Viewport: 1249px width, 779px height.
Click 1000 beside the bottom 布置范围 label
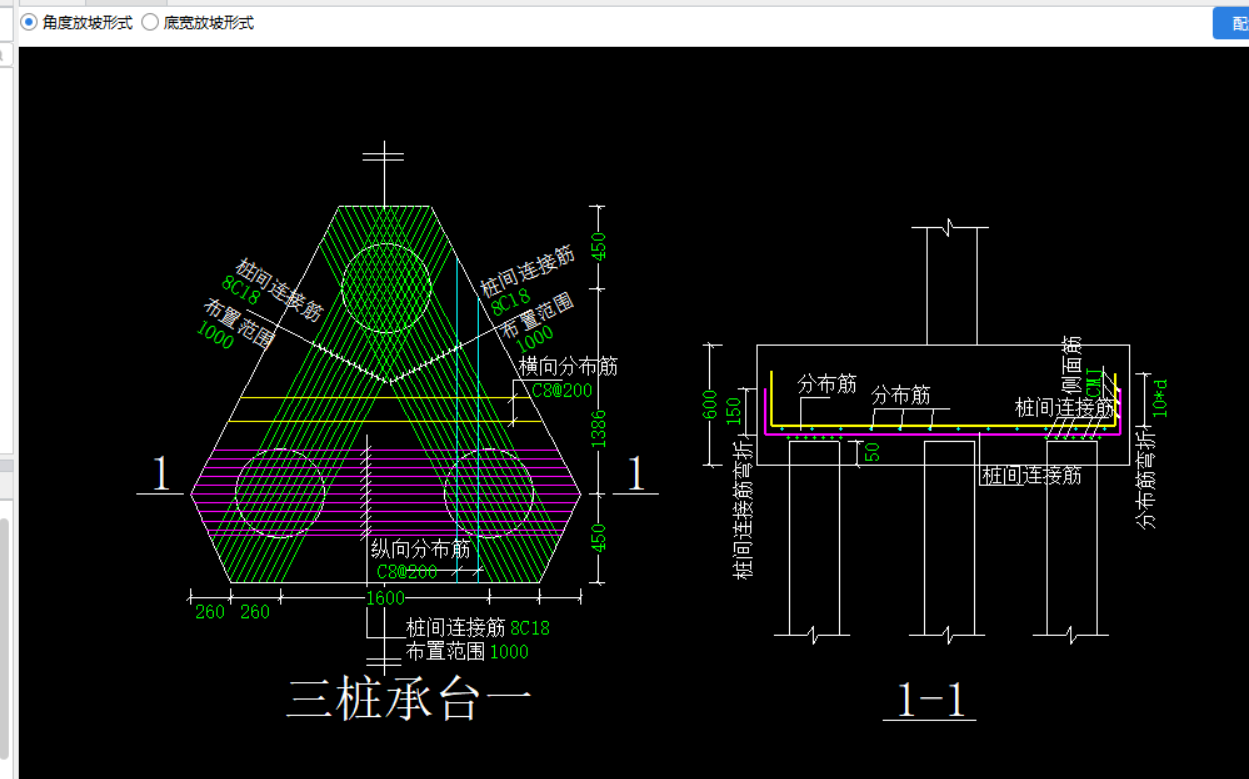509,652
